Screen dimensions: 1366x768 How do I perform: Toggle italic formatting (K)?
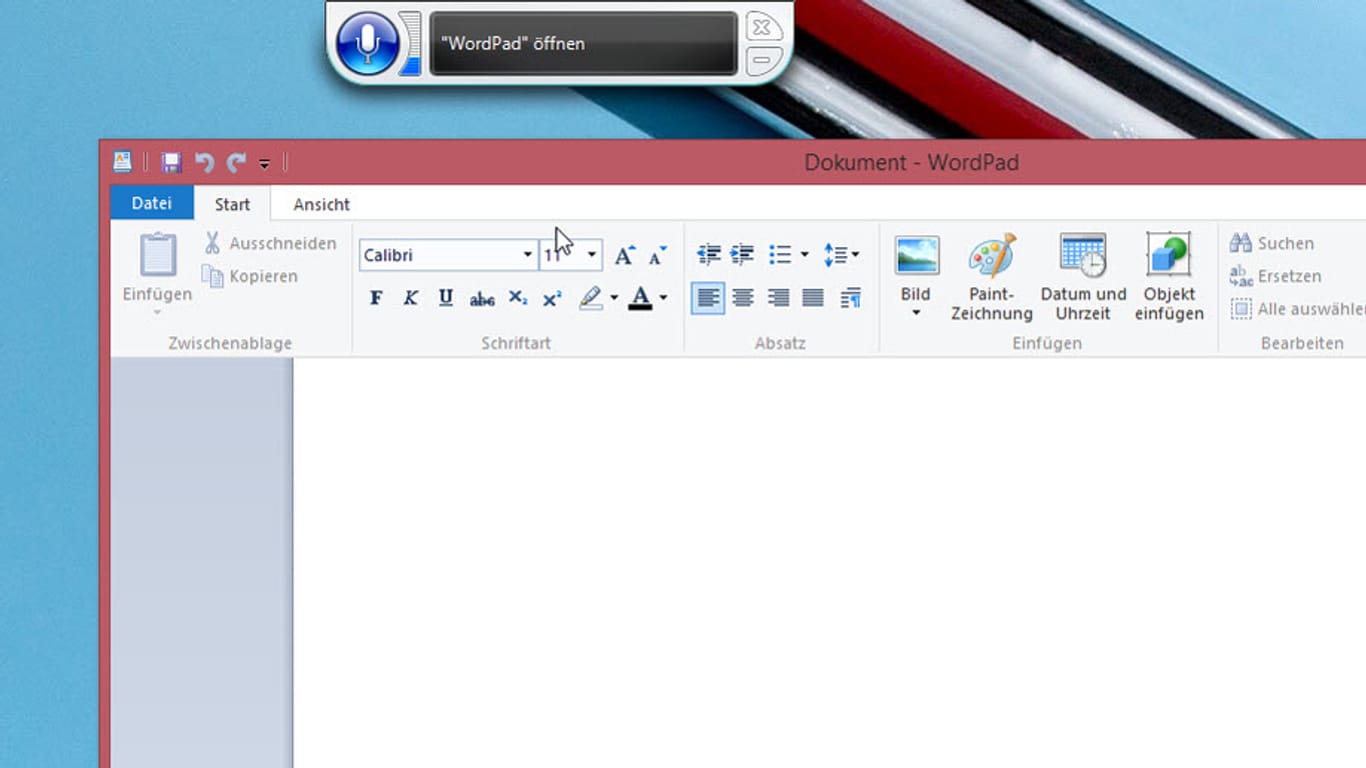(x=411, y=298)
